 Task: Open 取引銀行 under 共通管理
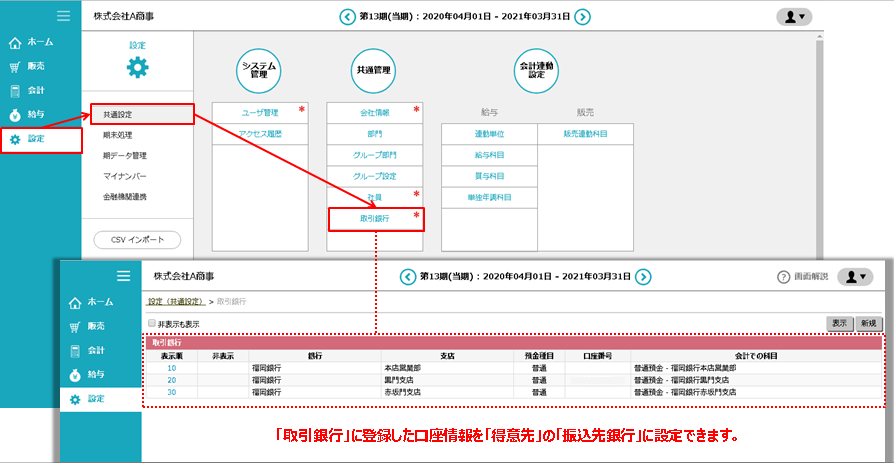click(375, 218)
